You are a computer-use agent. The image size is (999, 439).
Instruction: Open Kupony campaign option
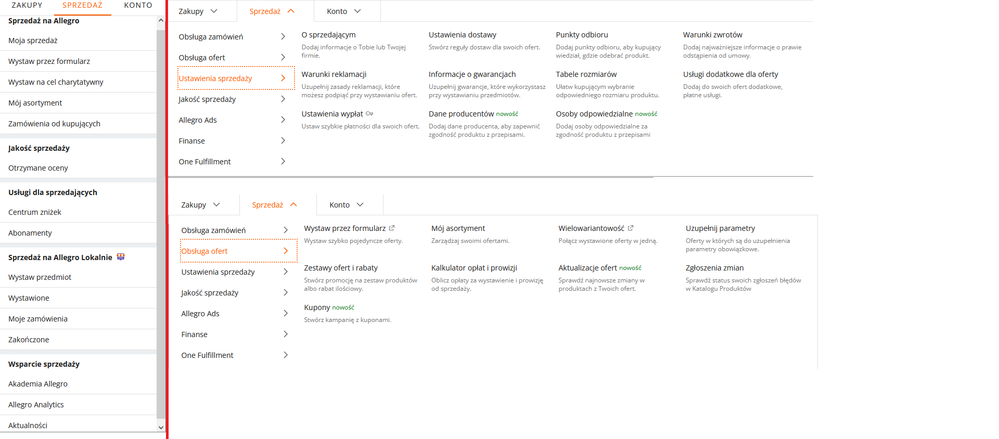tap(317, 307)
